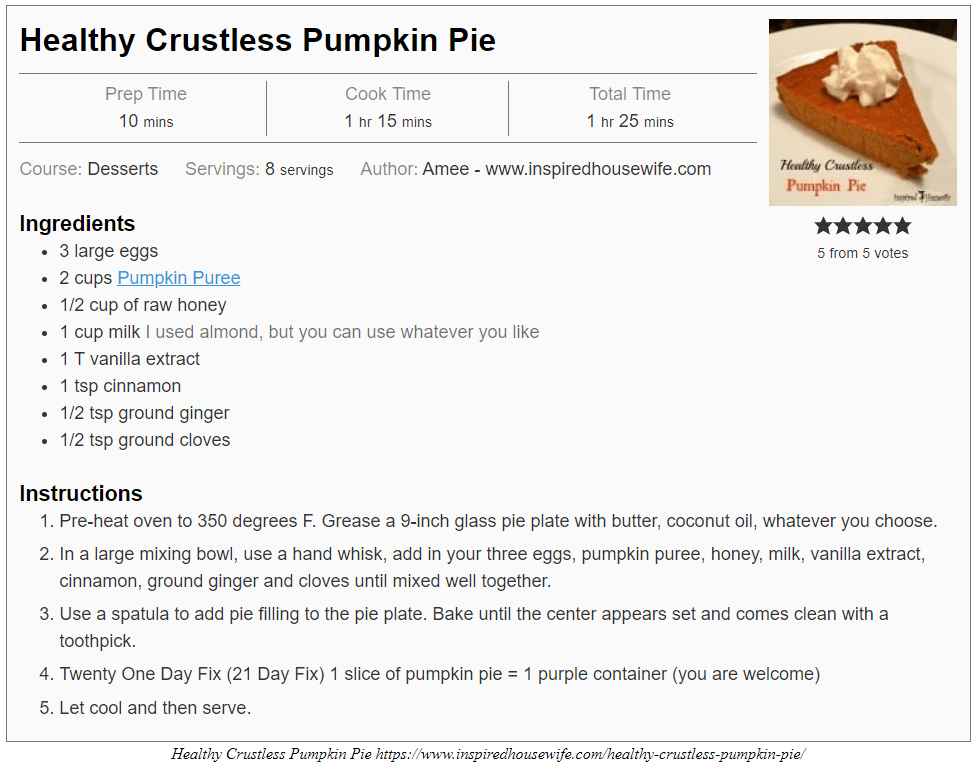The height and width of the screenshot is (782, 978).
Task: Click the Total Time label
Action: coord(630,94)
